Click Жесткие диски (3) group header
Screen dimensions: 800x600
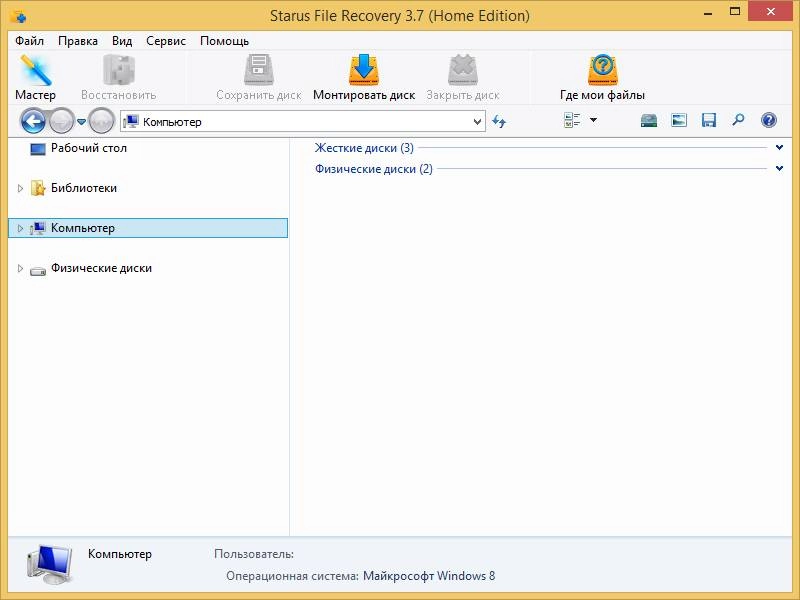[x=364, y=148]
